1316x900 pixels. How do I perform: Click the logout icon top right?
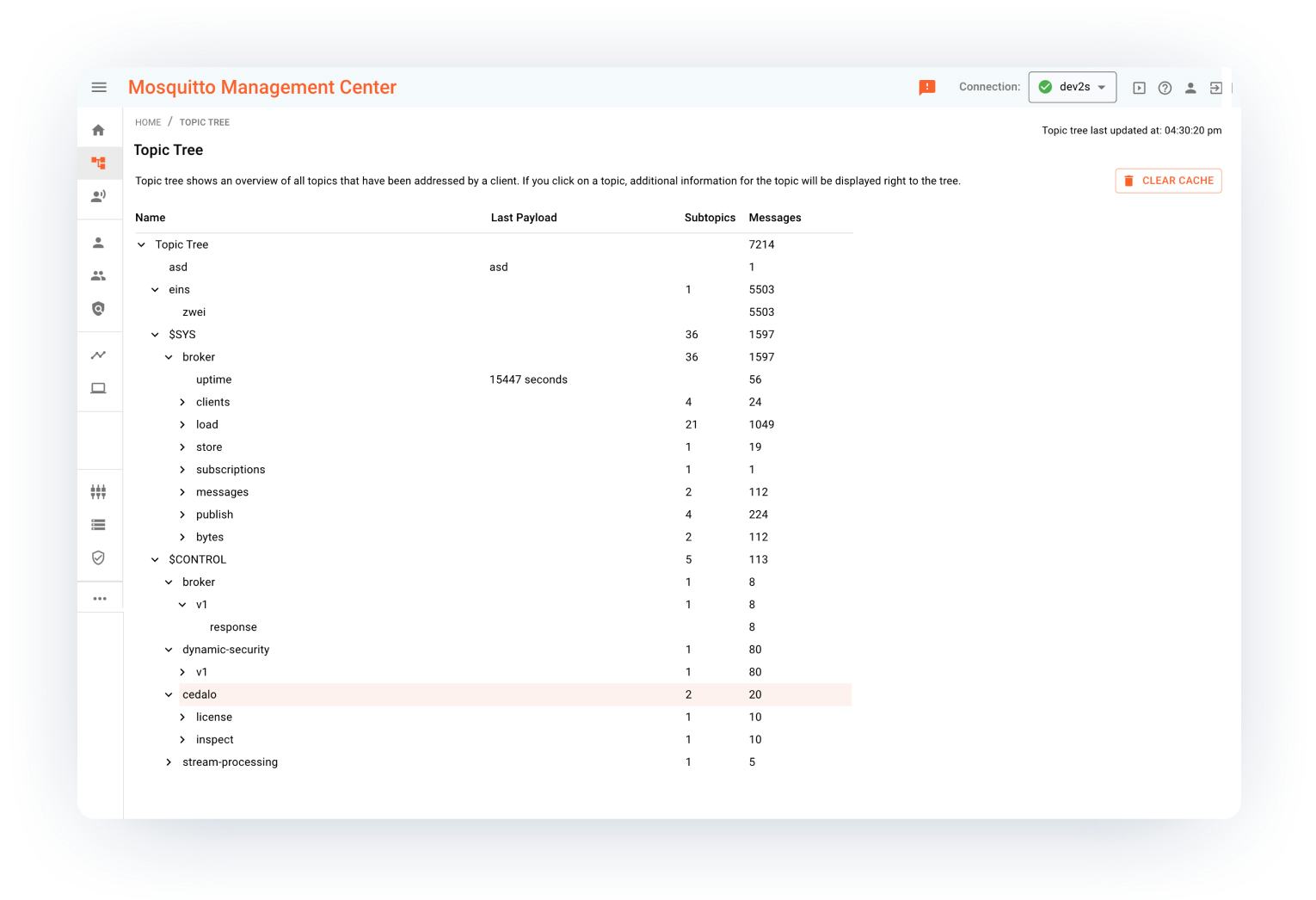tap(1217, 88)
